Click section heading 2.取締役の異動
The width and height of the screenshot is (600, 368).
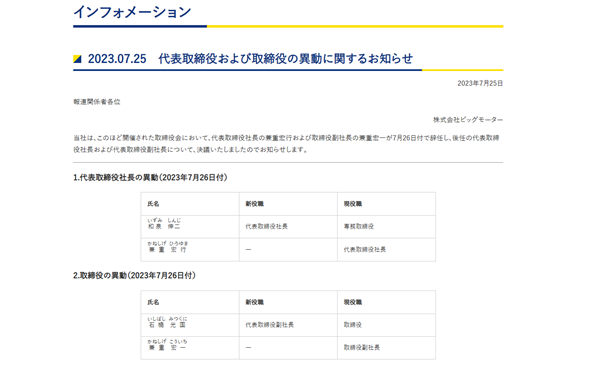click(134, 275)
